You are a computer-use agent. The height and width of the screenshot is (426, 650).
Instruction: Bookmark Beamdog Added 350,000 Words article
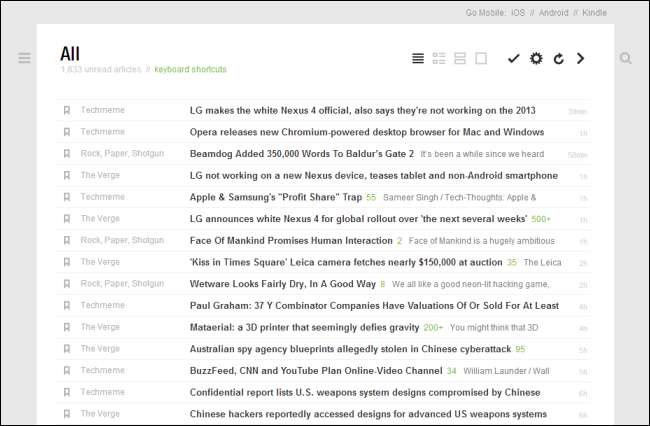click(x=67, y=153)
